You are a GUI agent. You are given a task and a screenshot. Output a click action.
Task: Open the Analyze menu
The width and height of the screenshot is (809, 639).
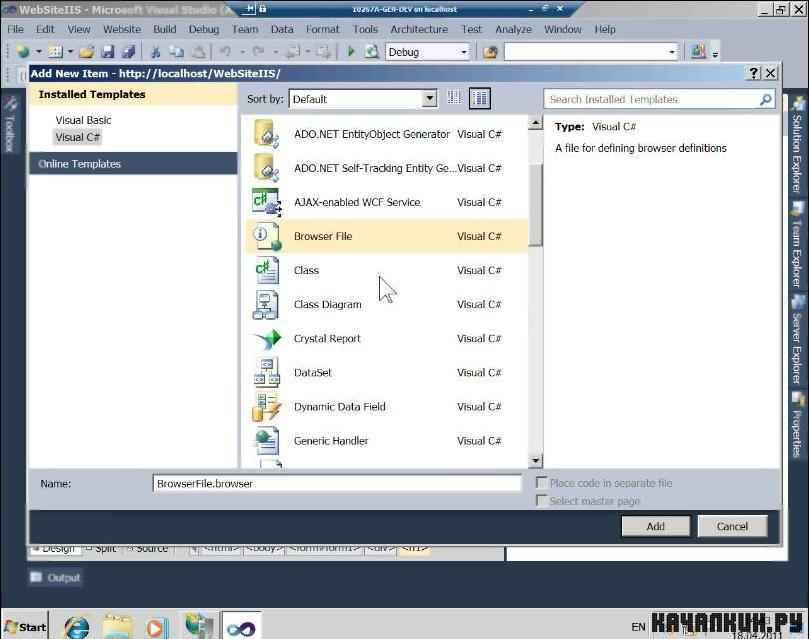click(513, 29)
